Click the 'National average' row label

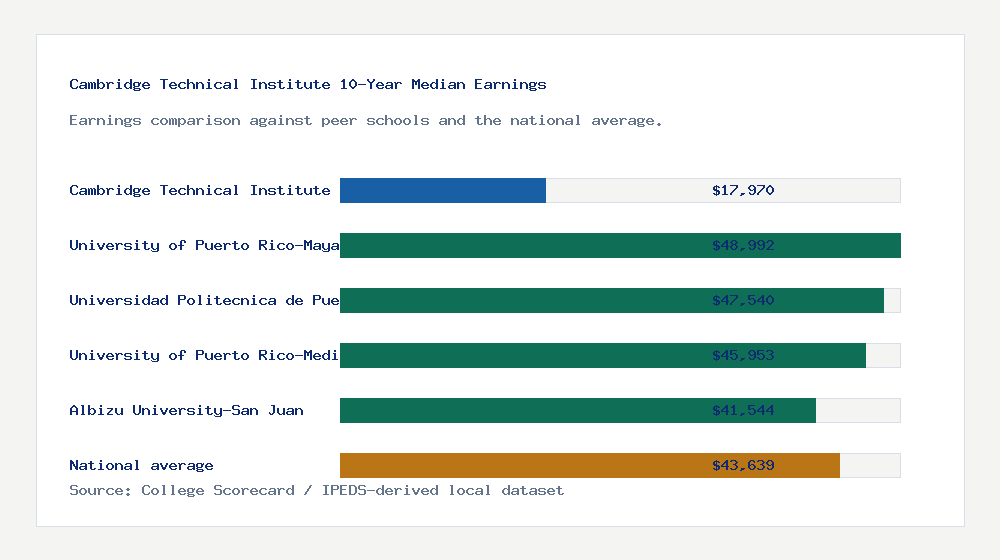[x=141, y=466]
